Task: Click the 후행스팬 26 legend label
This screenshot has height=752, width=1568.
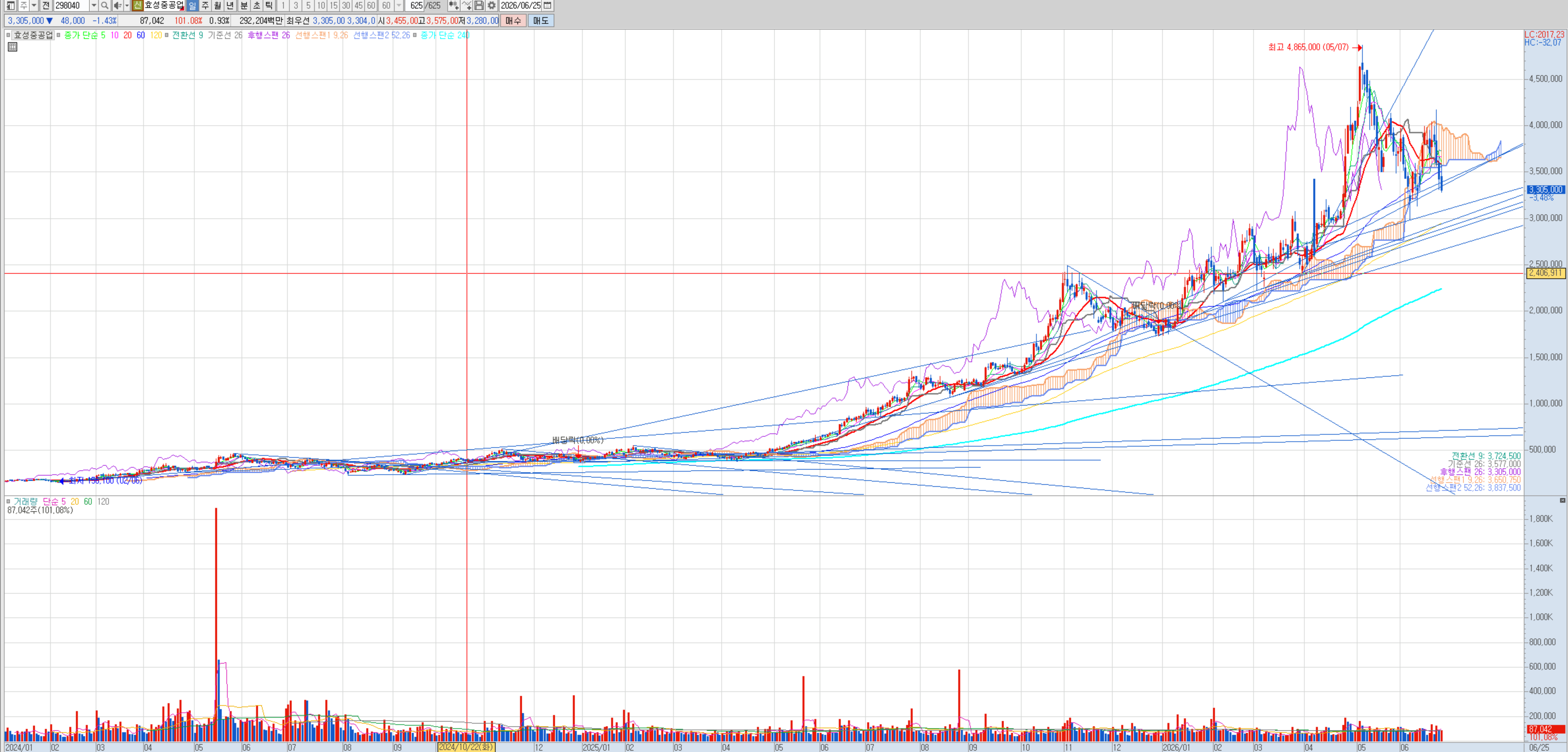Action: tap(268, 35)
